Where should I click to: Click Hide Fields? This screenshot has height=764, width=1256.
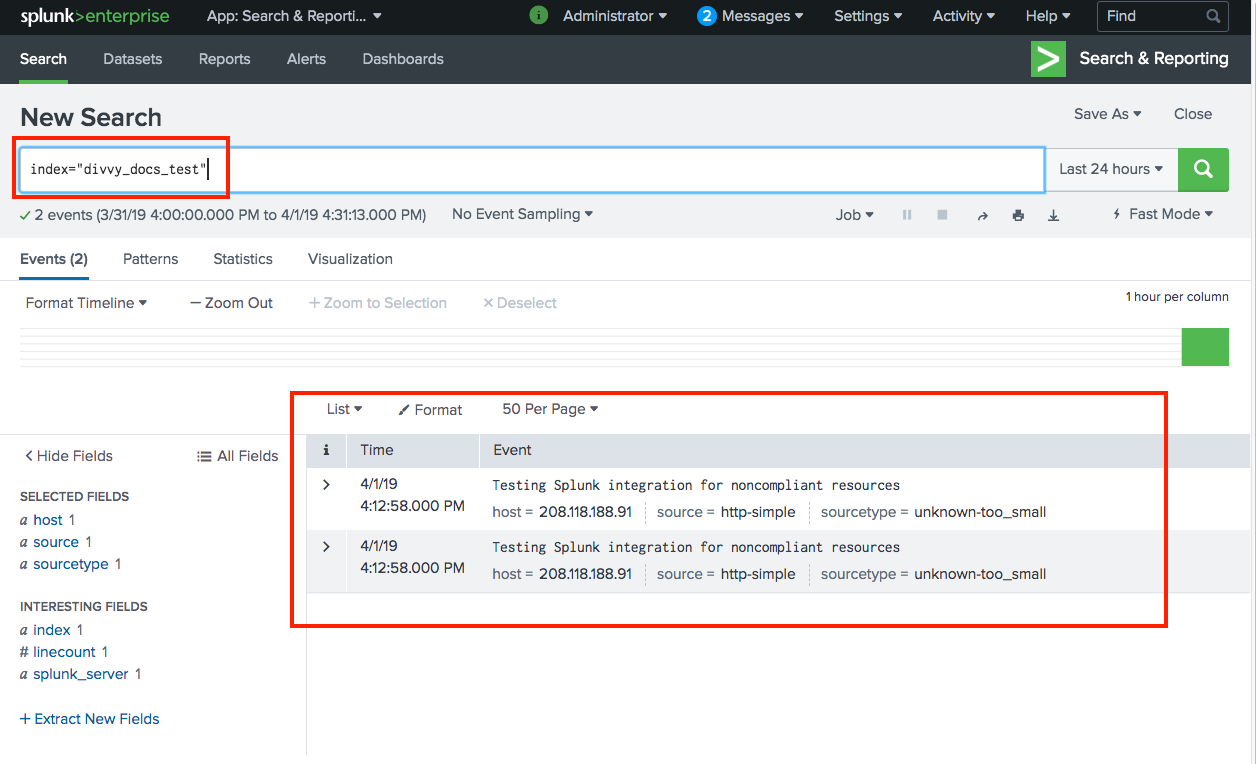point(68,456)
